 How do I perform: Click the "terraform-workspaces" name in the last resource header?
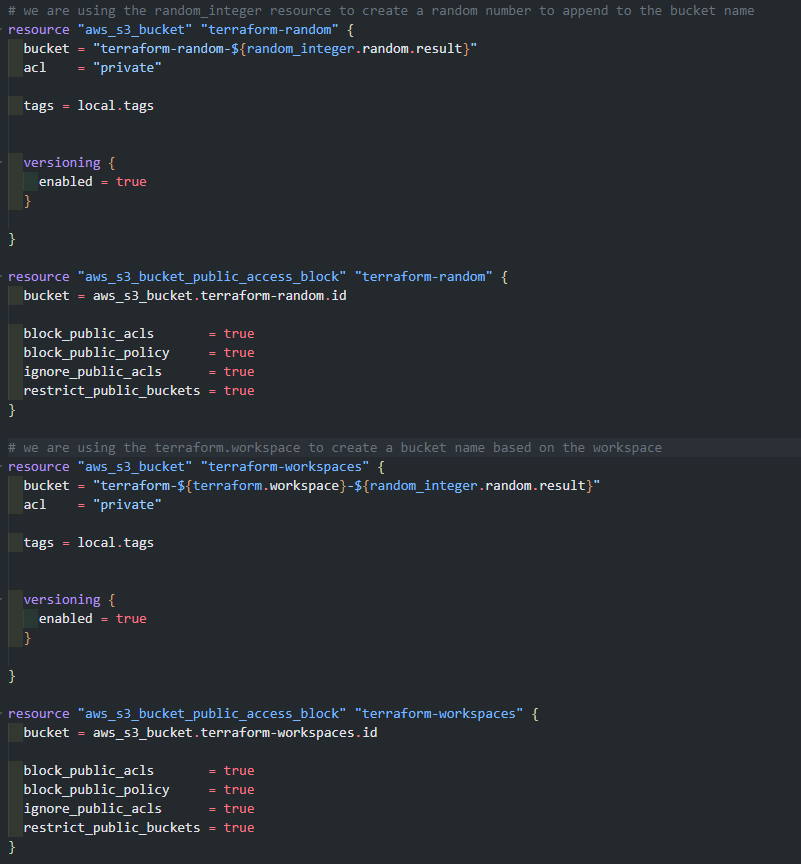point(439,714)
